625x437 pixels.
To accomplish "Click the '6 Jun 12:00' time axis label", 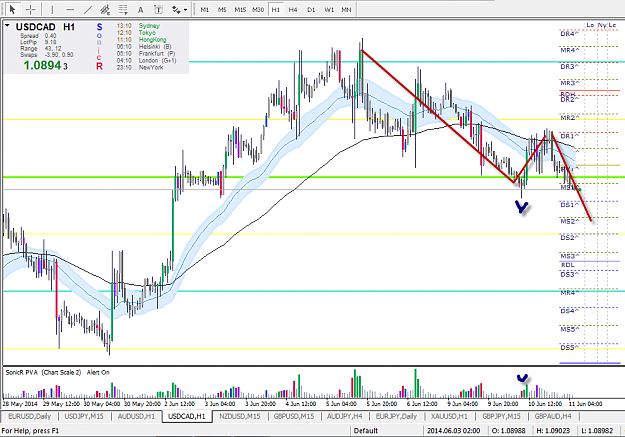I will pyautogui.click(x=422, y=404).
